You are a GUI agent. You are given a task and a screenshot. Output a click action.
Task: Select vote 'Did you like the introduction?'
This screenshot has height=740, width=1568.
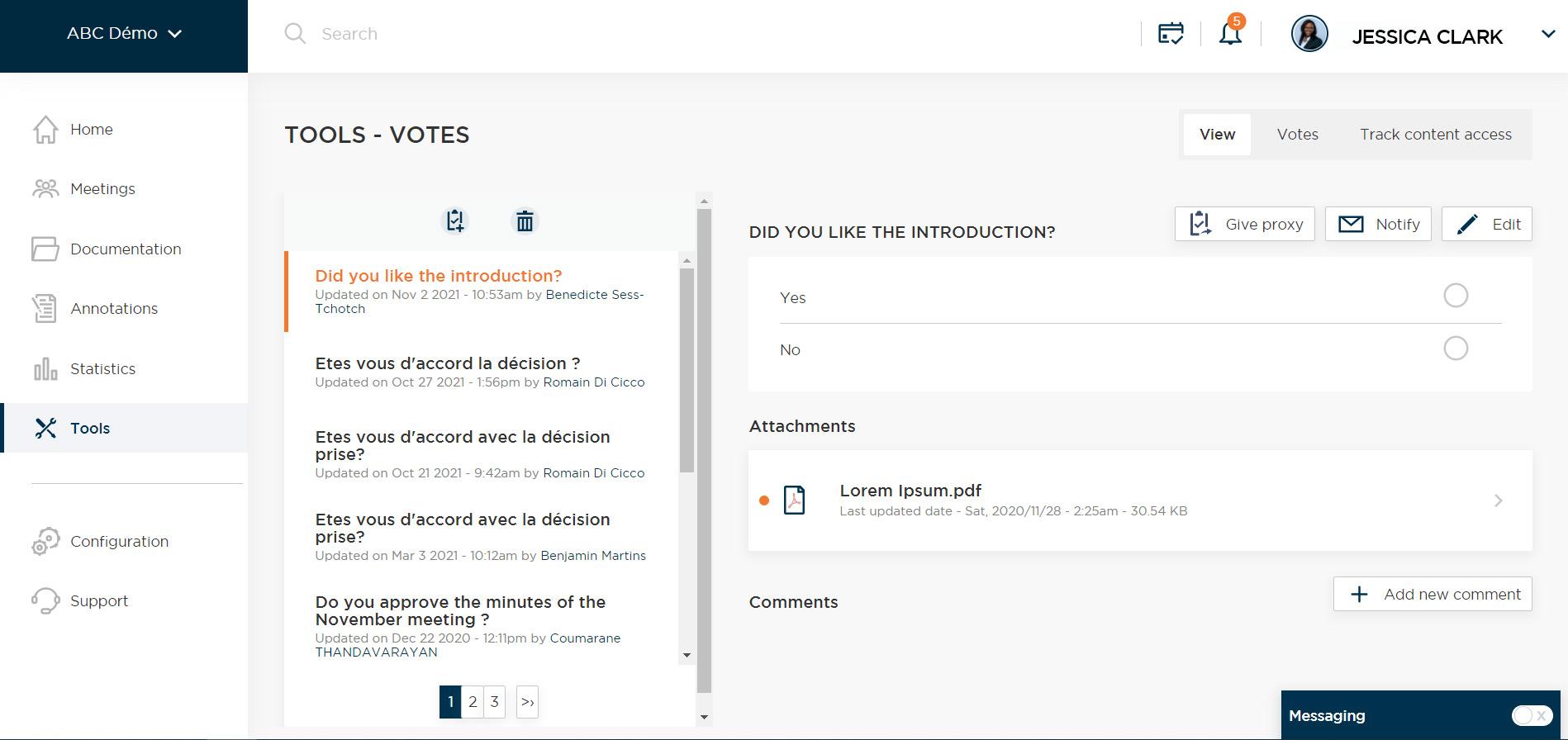click(439, 276)
